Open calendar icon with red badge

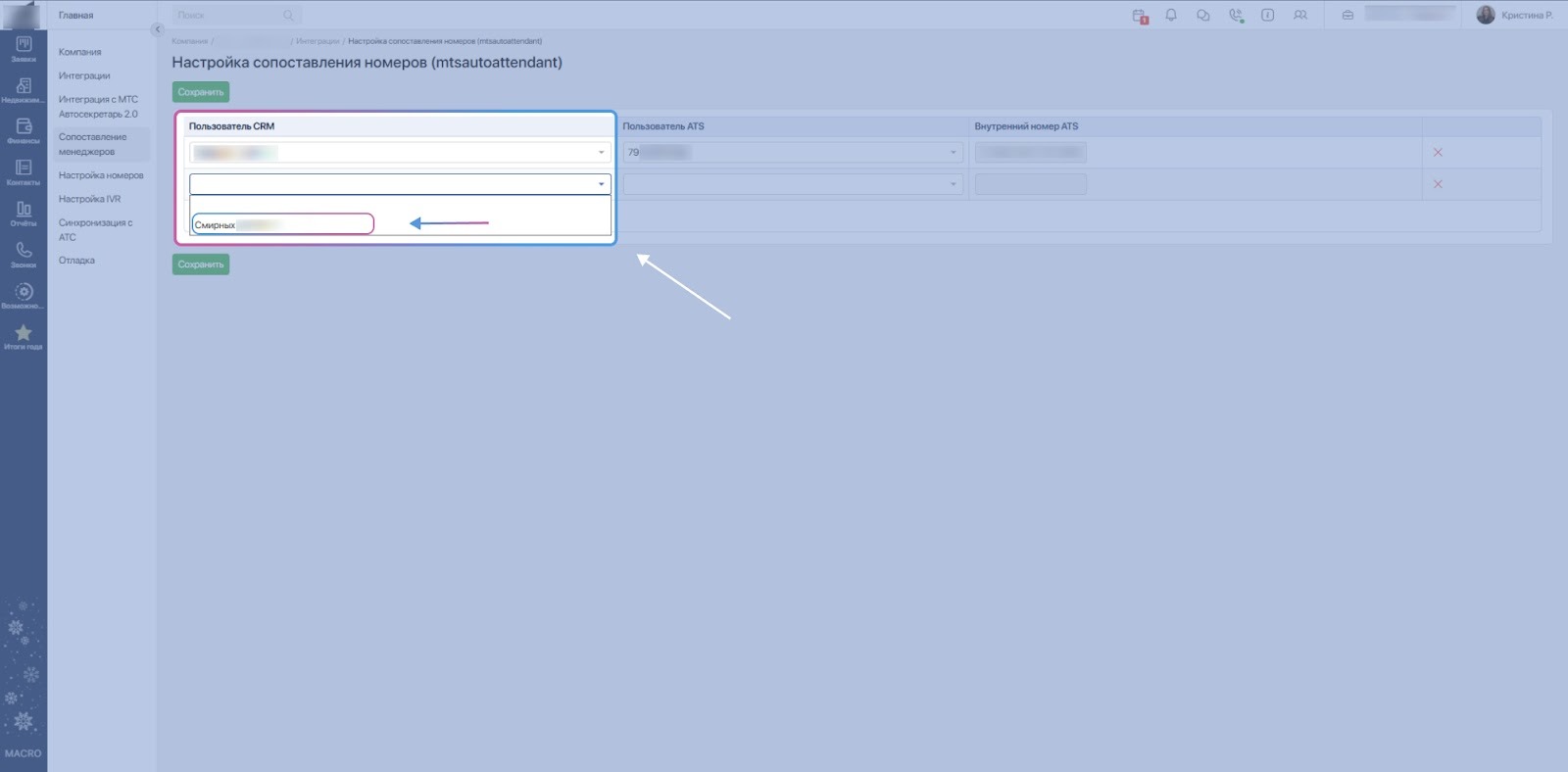pyautogui.click(x=1139, y=16)
